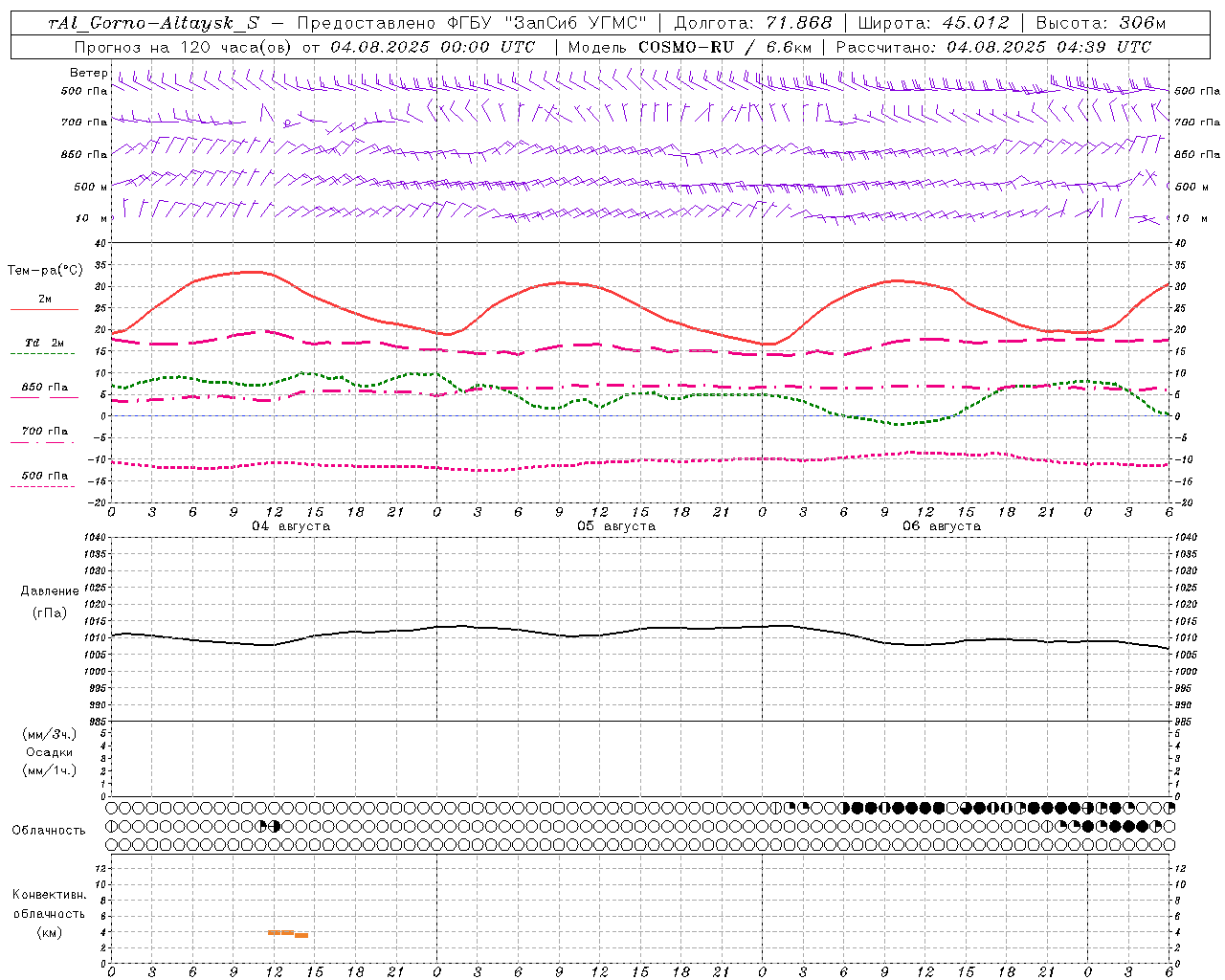Click the Ветер wind panel label
Screen dimensions: 1225x980
pos(88,73)
